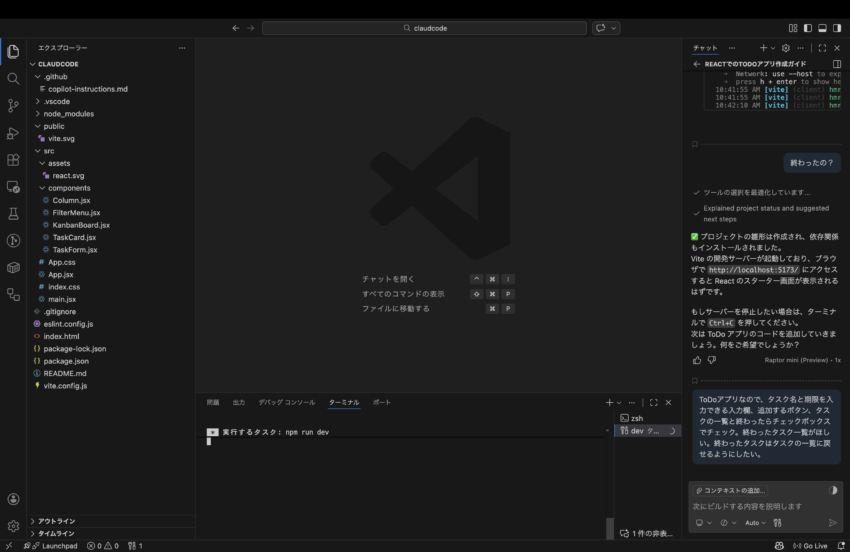Image resolution: width=850 pixels, height=552 pixels.
Task: Click the chat settings gear icon
Action: [785, 48]
